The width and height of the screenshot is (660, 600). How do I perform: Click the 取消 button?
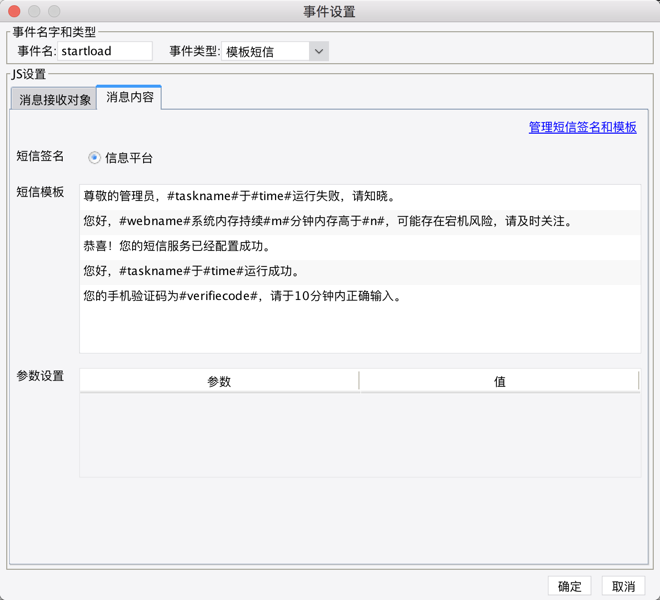click(x=623, y=586)
